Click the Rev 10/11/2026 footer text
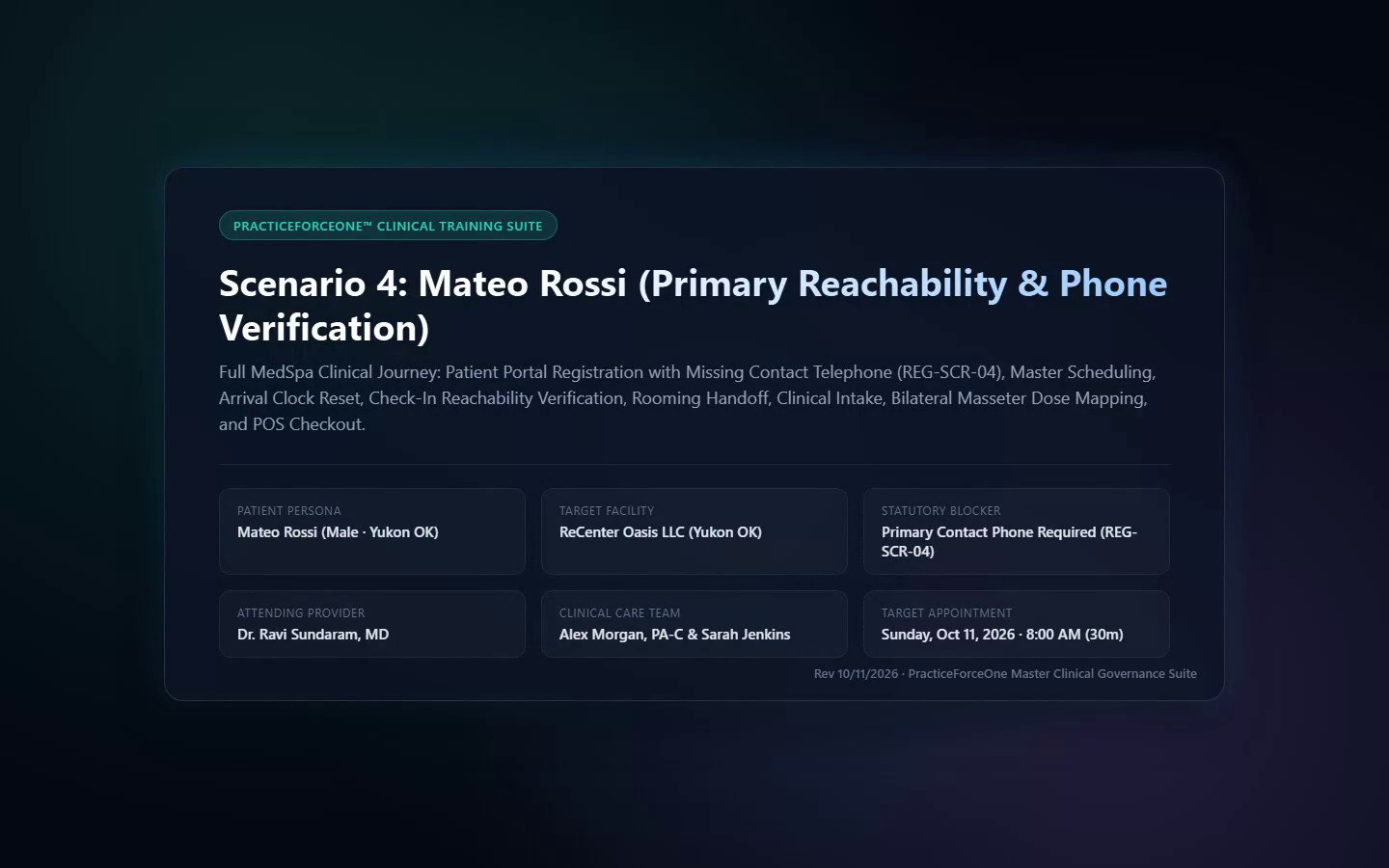Image resolution: width=1389 pixels, height=868 pixels. click(x=1005, y=674)
